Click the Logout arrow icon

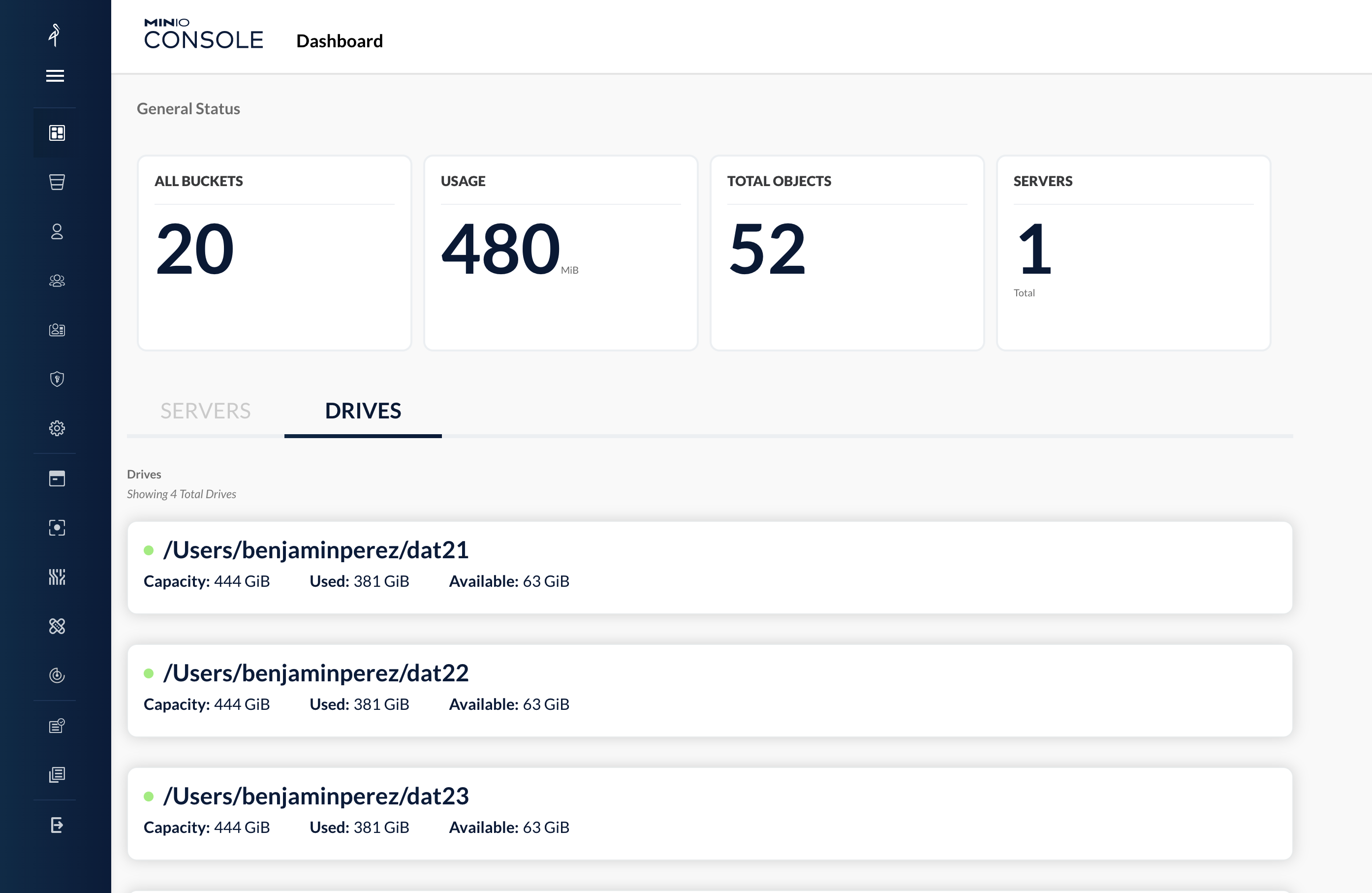pyautogui.click(x=57, y=825)
